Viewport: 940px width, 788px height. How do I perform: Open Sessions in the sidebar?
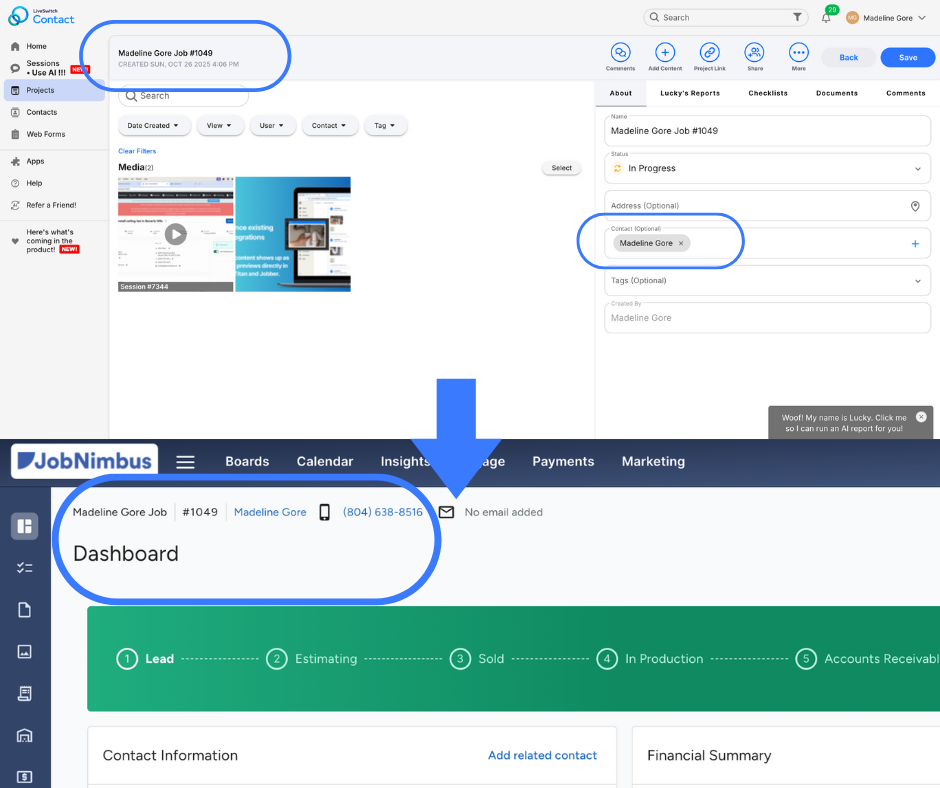coord(54,68)
